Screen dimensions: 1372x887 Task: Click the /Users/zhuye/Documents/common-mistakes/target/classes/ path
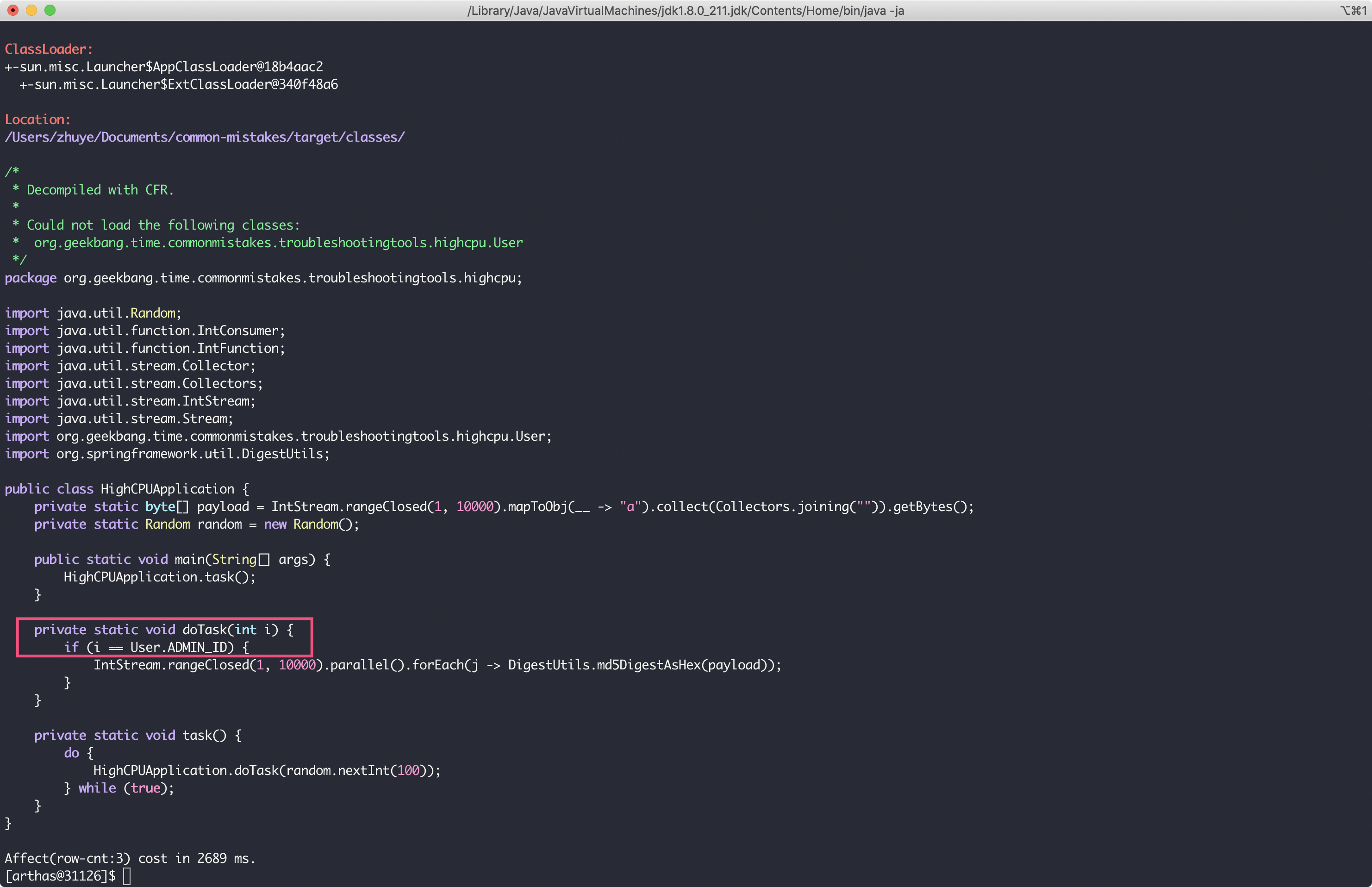(205, 137)
